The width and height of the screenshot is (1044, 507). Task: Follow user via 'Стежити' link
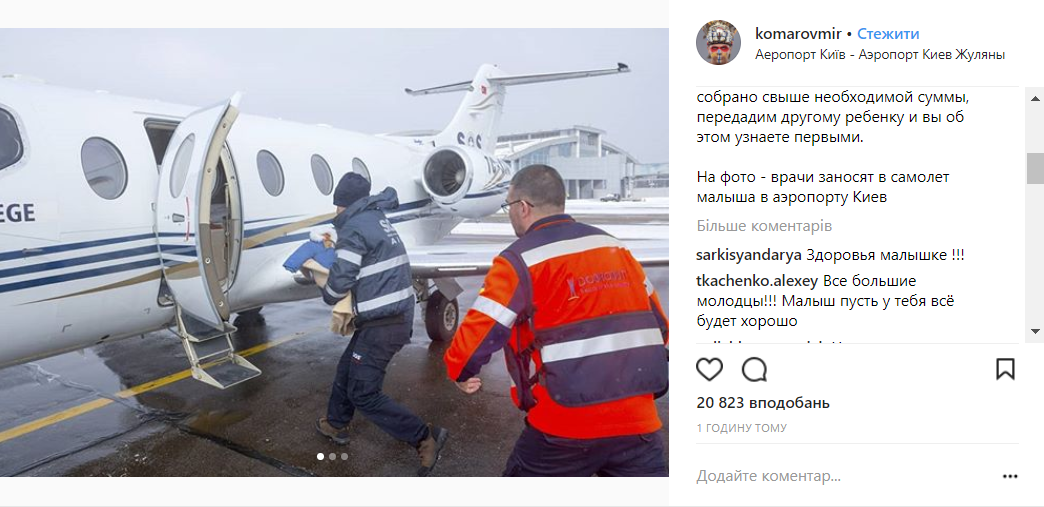(888, 34)
